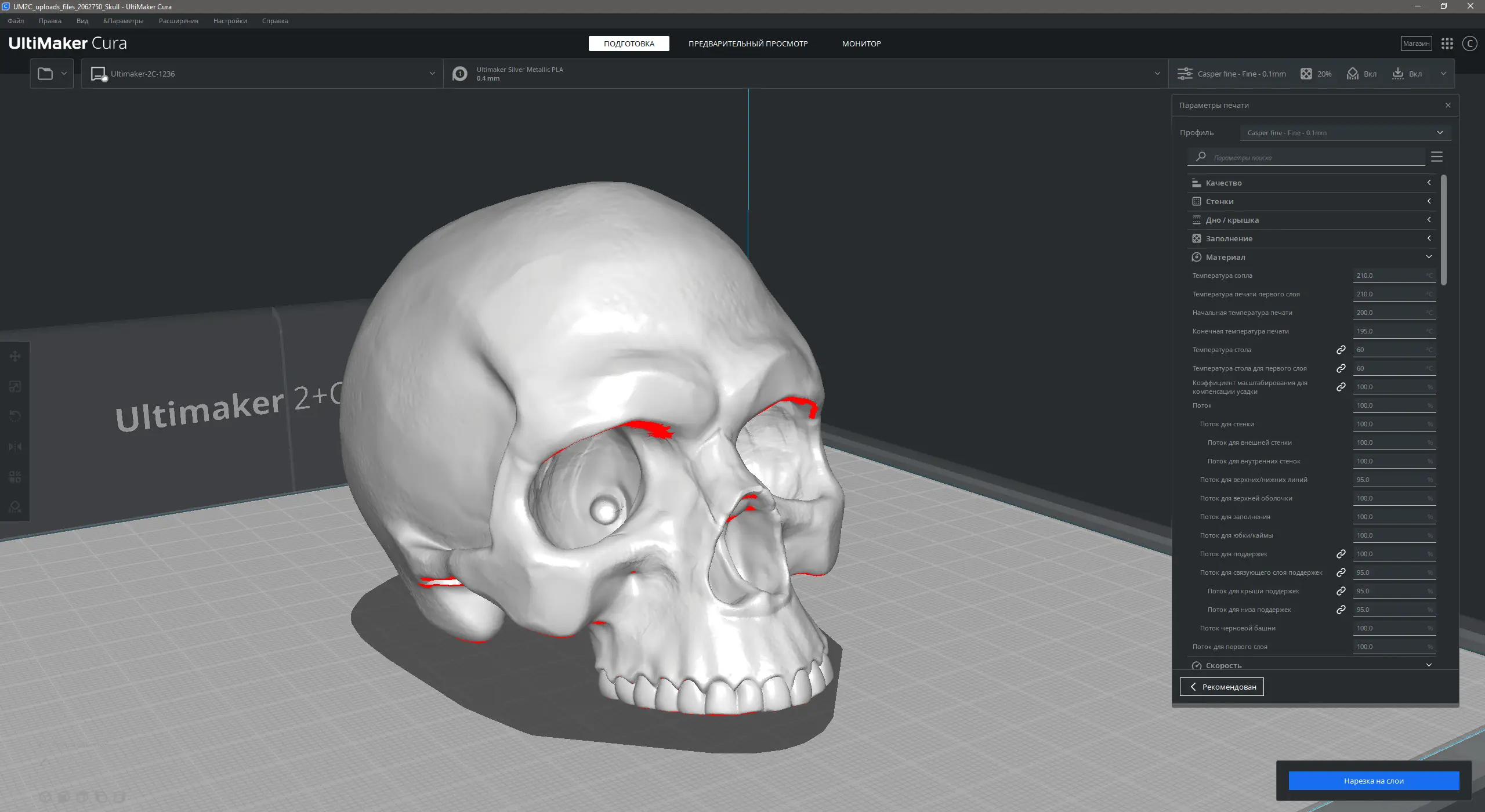This screenshot has width=1485, height=812.
Task: Open the apps grid icon near Магазин
Action: pos(1447,43)
